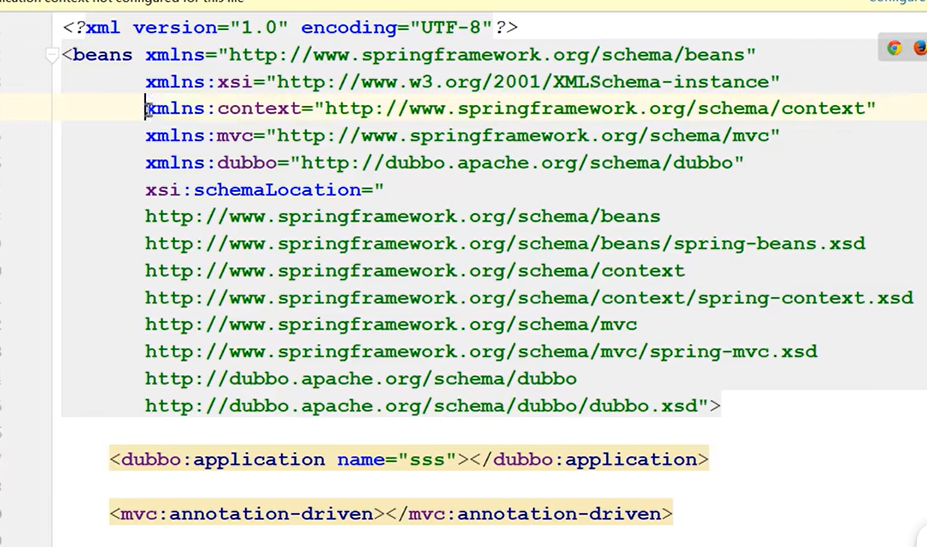Click the schema/context URL line
The width and height of the screenshot is (927, 547).
point(415,271)
